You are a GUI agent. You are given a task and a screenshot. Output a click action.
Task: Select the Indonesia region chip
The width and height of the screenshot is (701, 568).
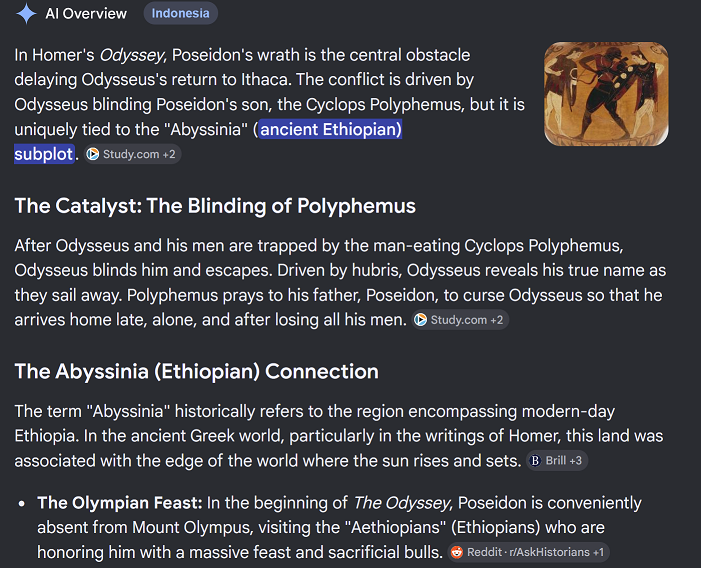coord(180,13)
